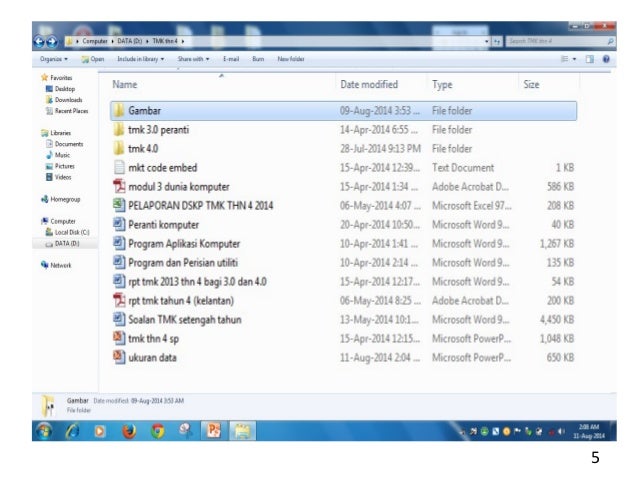Open Downloads in Favorites sidebar
Viewport: 638px width, 479px height.
(69, 101)
